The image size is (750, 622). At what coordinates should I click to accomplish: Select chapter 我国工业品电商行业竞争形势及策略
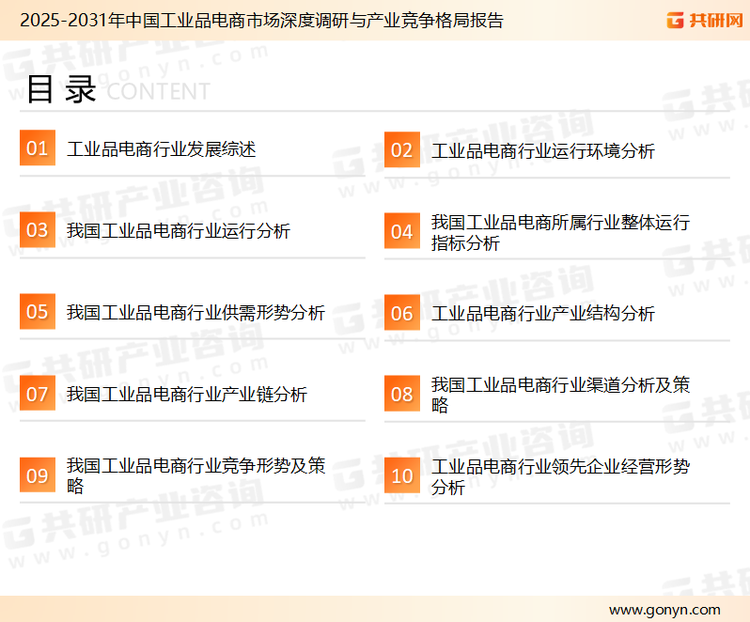click(196, 475)
